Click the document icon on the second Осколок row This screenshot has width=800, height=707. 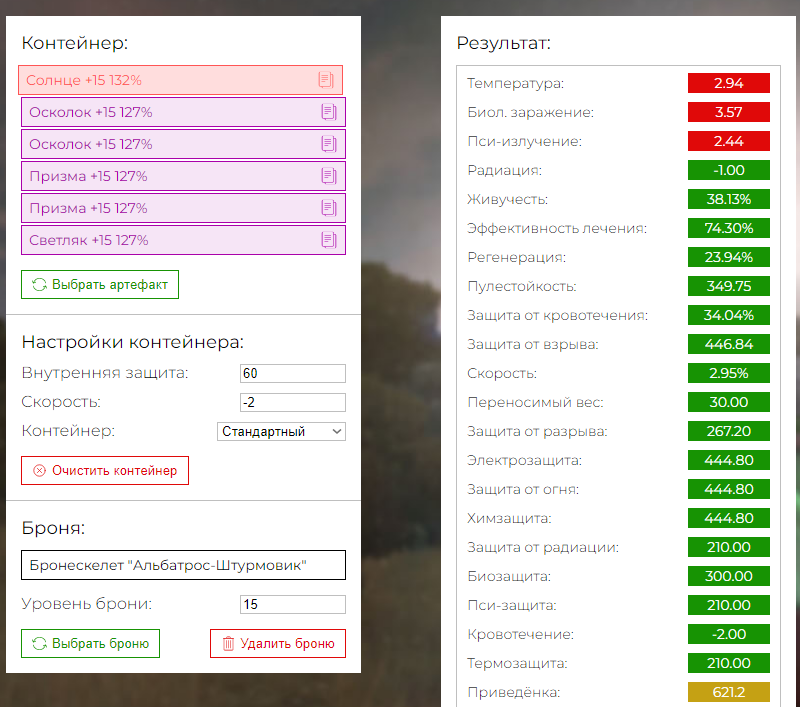328,144
